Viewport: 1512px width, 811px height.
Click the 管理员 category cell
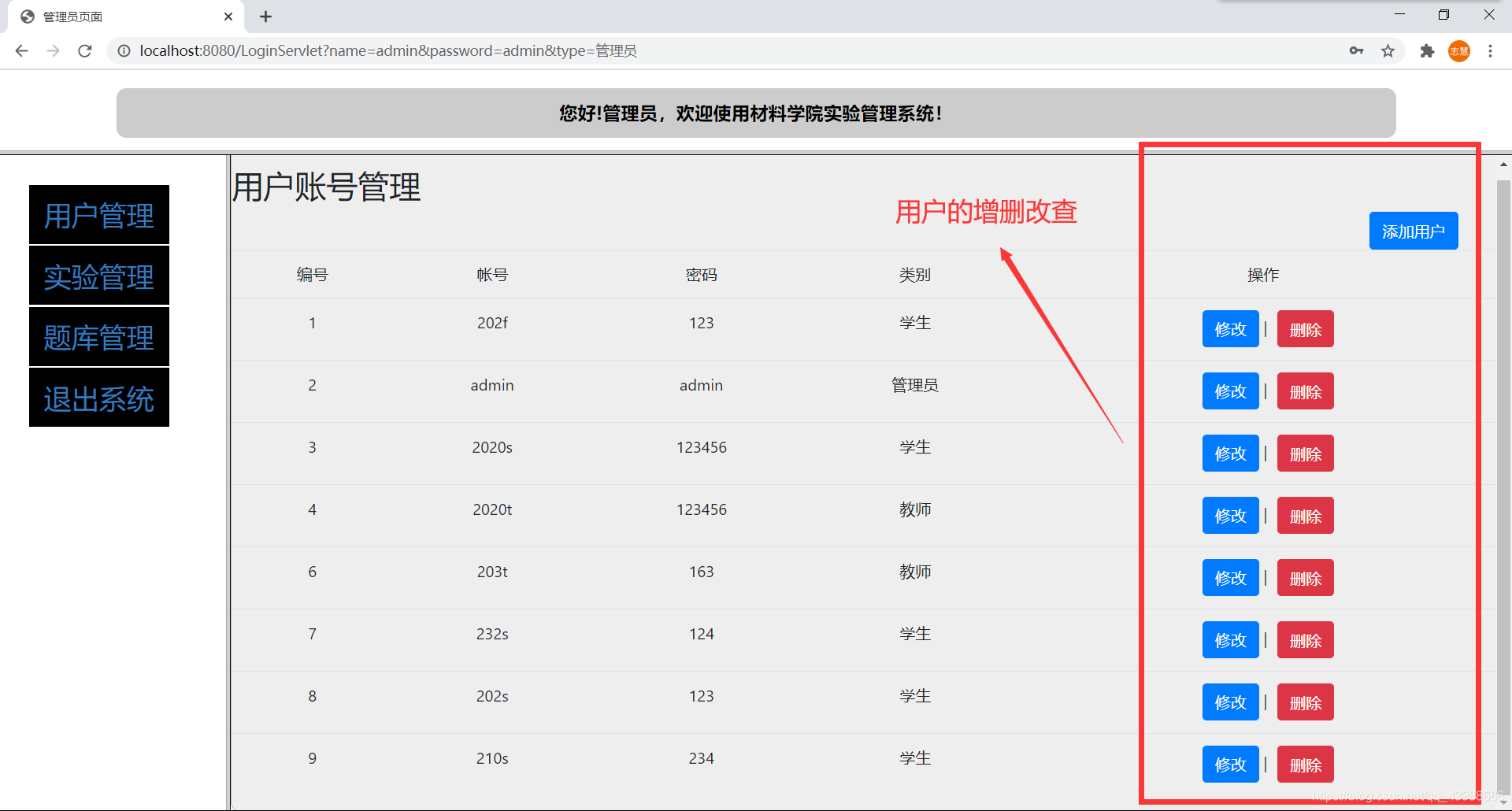pyautogui.click(x=915, y=385)
